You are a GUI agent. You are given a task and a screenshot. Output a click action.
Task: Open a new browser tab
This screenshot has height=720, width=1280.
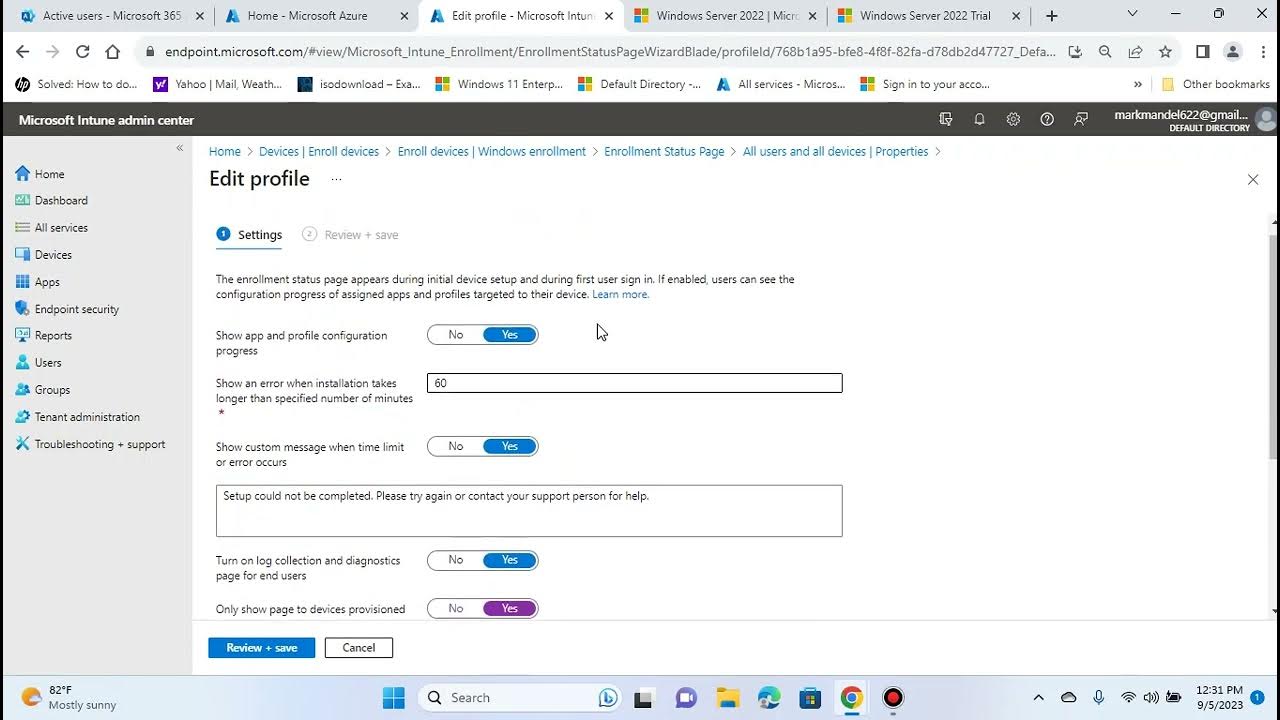1051,16
